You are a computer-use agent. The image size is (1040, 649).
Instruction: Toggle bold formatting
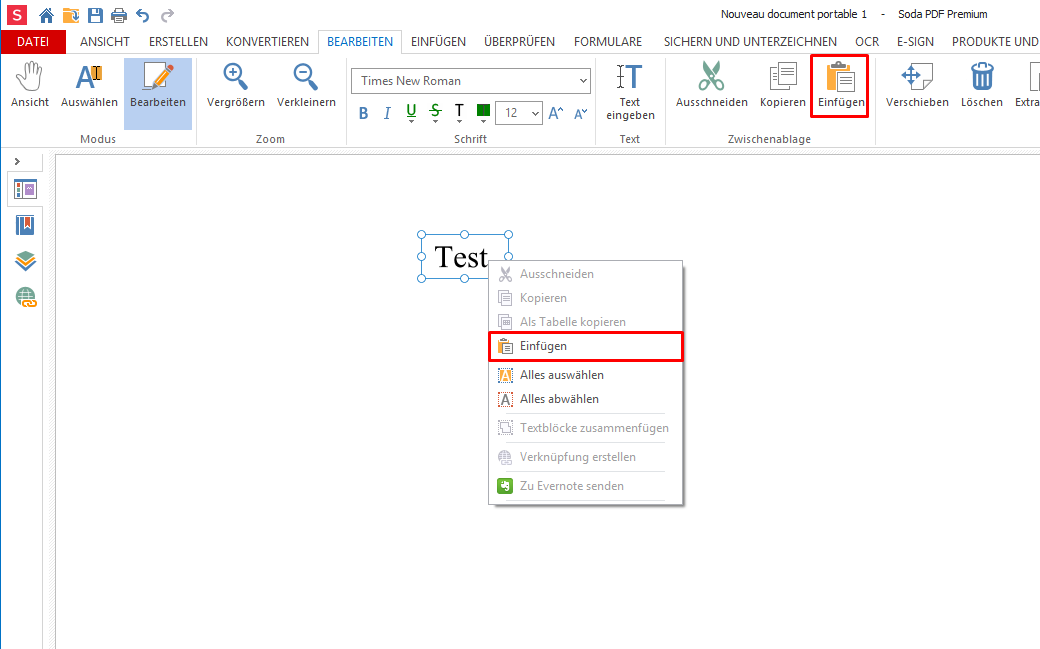[x=363, y=113]
